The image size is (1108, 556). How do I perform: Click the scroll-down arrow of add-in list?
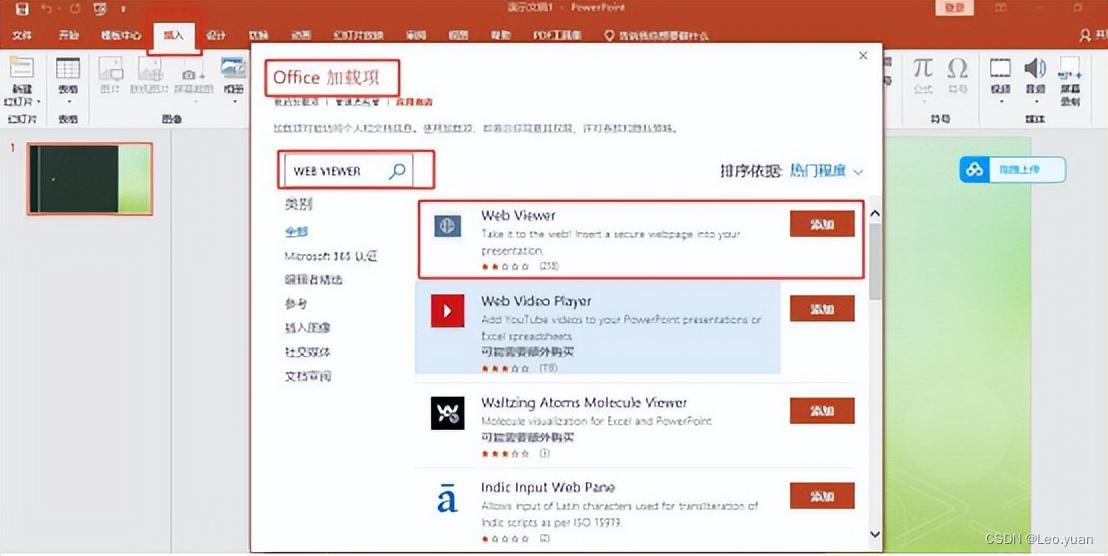[875, 534]
